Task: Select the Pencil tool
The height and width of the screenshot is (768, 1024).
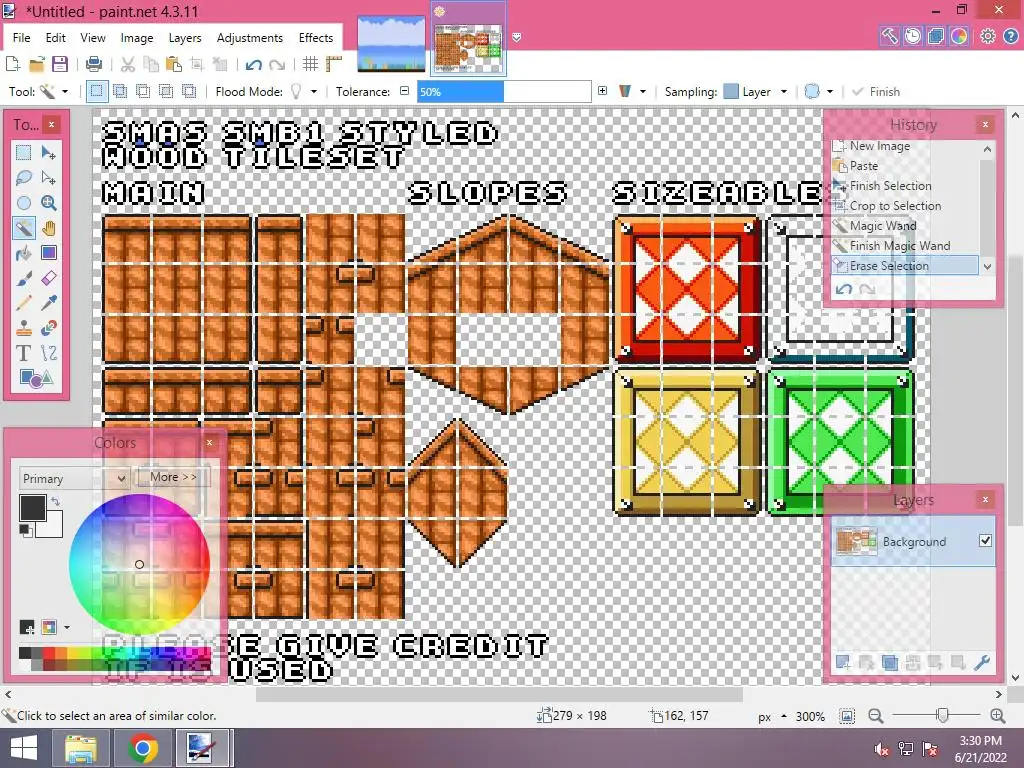Action: 24,303
